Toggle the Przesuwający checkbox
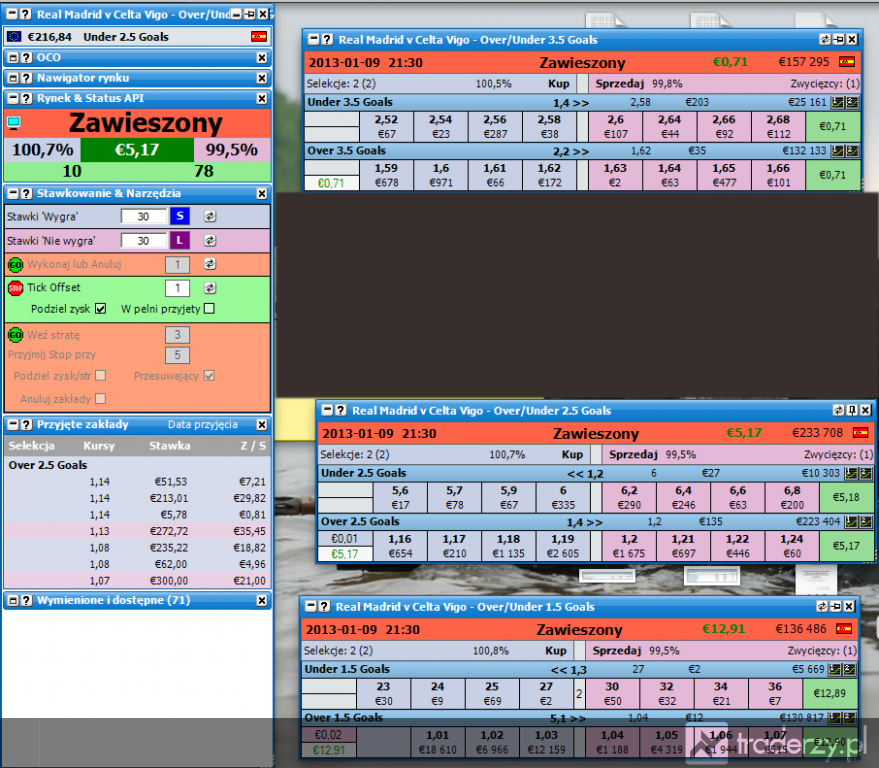The width and height of the screenshot is (879, 768). pyautogui.click(x=209, y=376)
